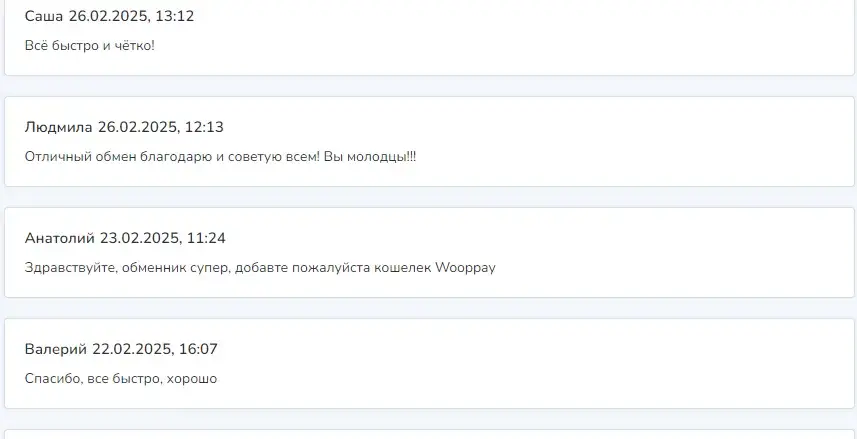
Task: Select review header "Анатолий 23.02.2025, 11:24"
Action: pyautogui.click(x=125, y=238)
